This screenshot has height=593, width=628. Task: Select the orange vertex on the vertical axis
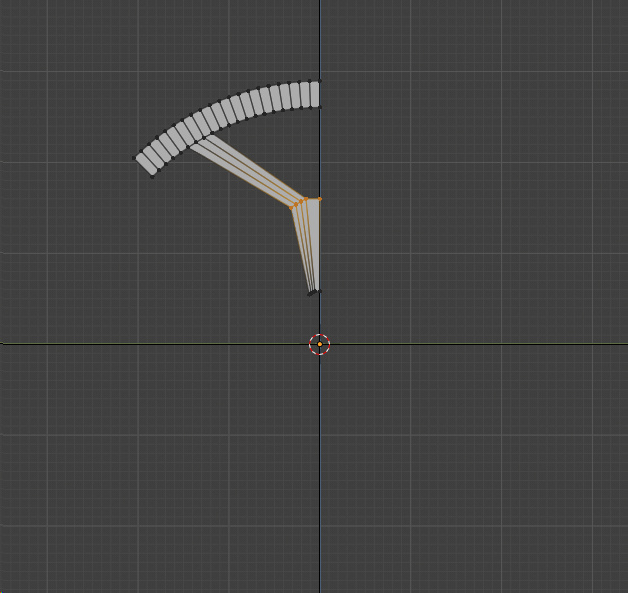320,199
